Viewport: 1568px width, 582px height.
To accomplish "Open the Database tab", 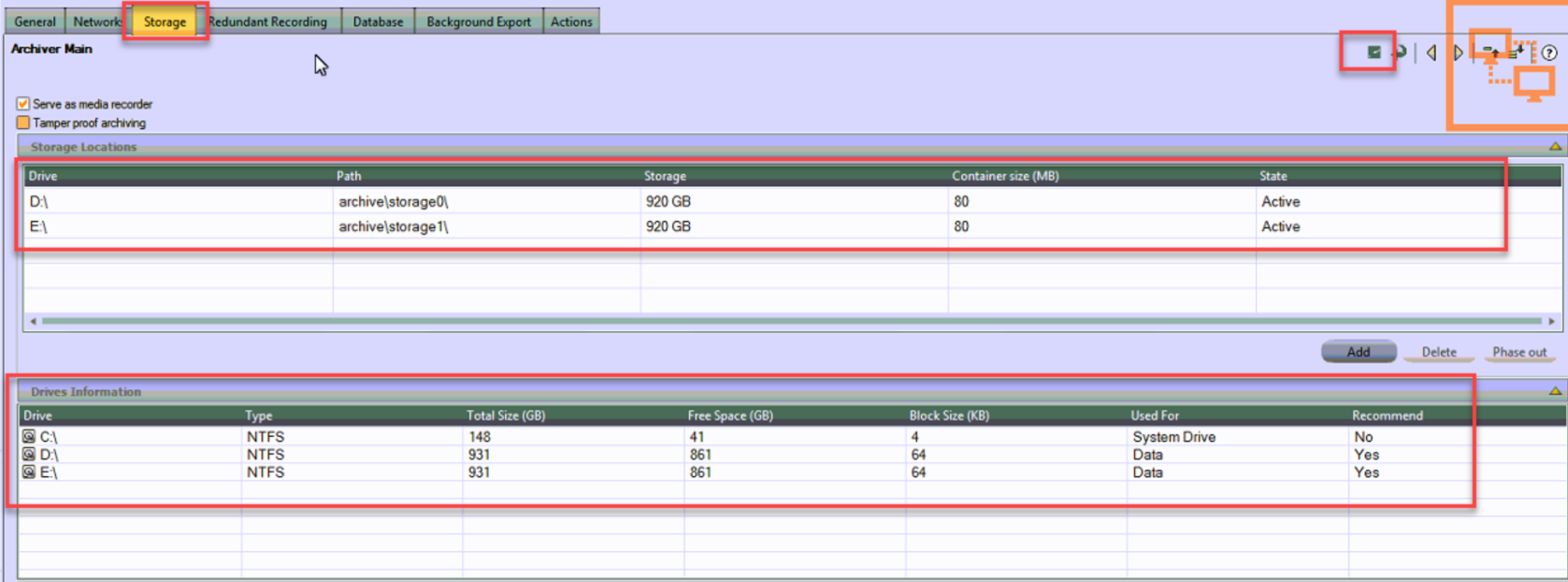I will pyautogui.click(x=378, y=22).
